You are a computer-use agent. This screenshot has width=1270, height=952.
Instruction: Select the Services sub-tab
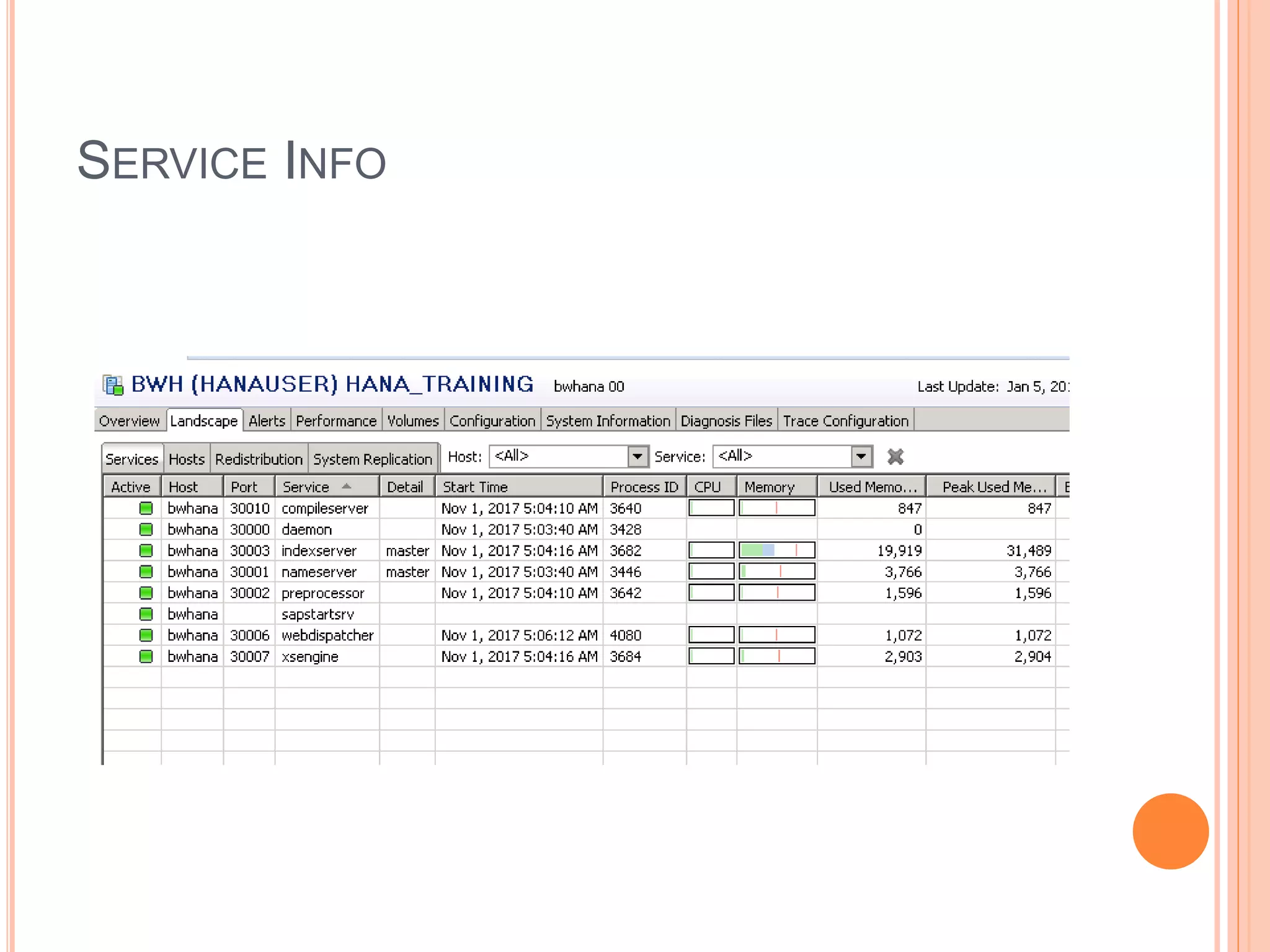click(132, 459)
